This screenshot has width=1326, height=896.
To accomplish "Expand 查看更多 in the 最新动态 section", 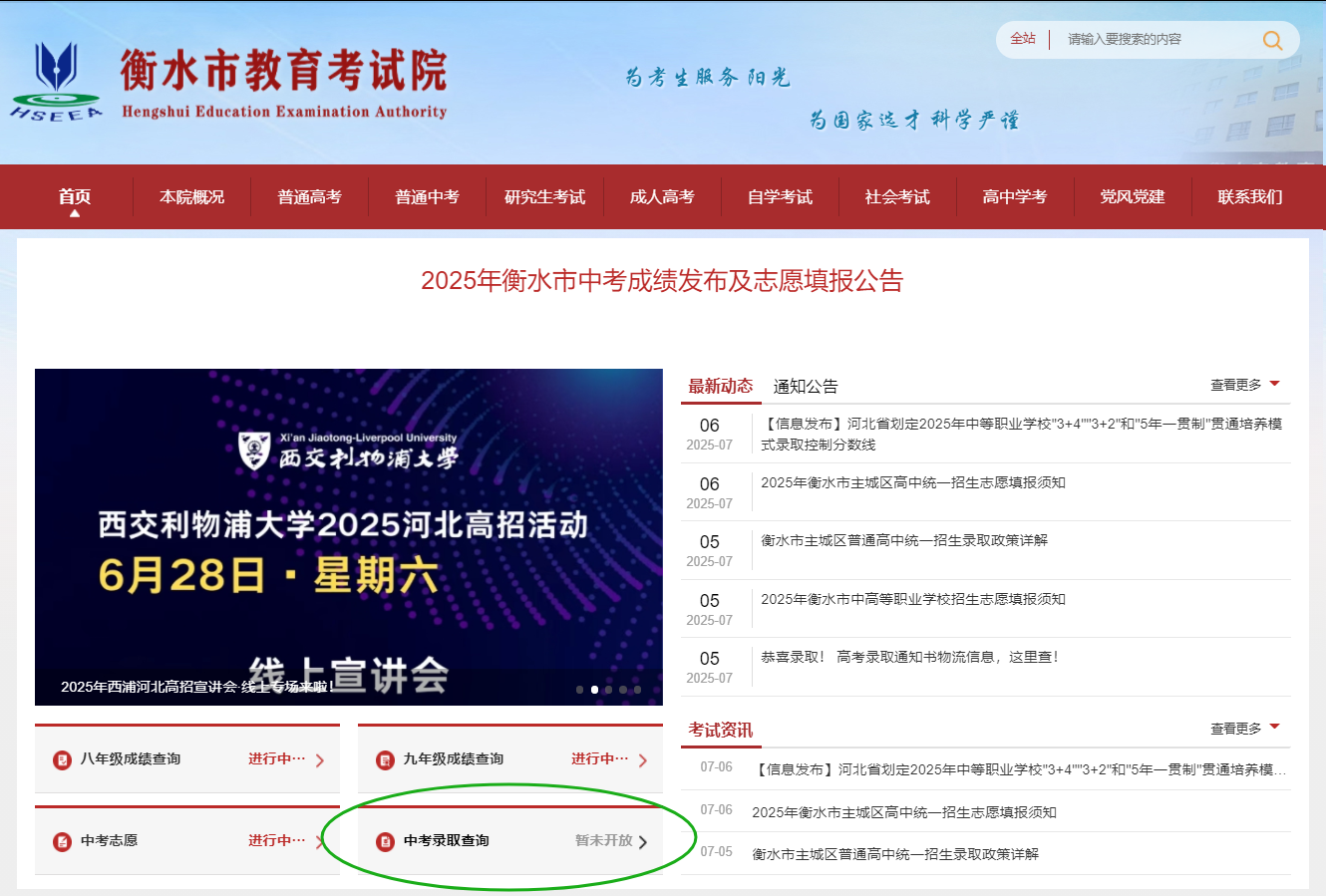I will tap(1244, 385).
